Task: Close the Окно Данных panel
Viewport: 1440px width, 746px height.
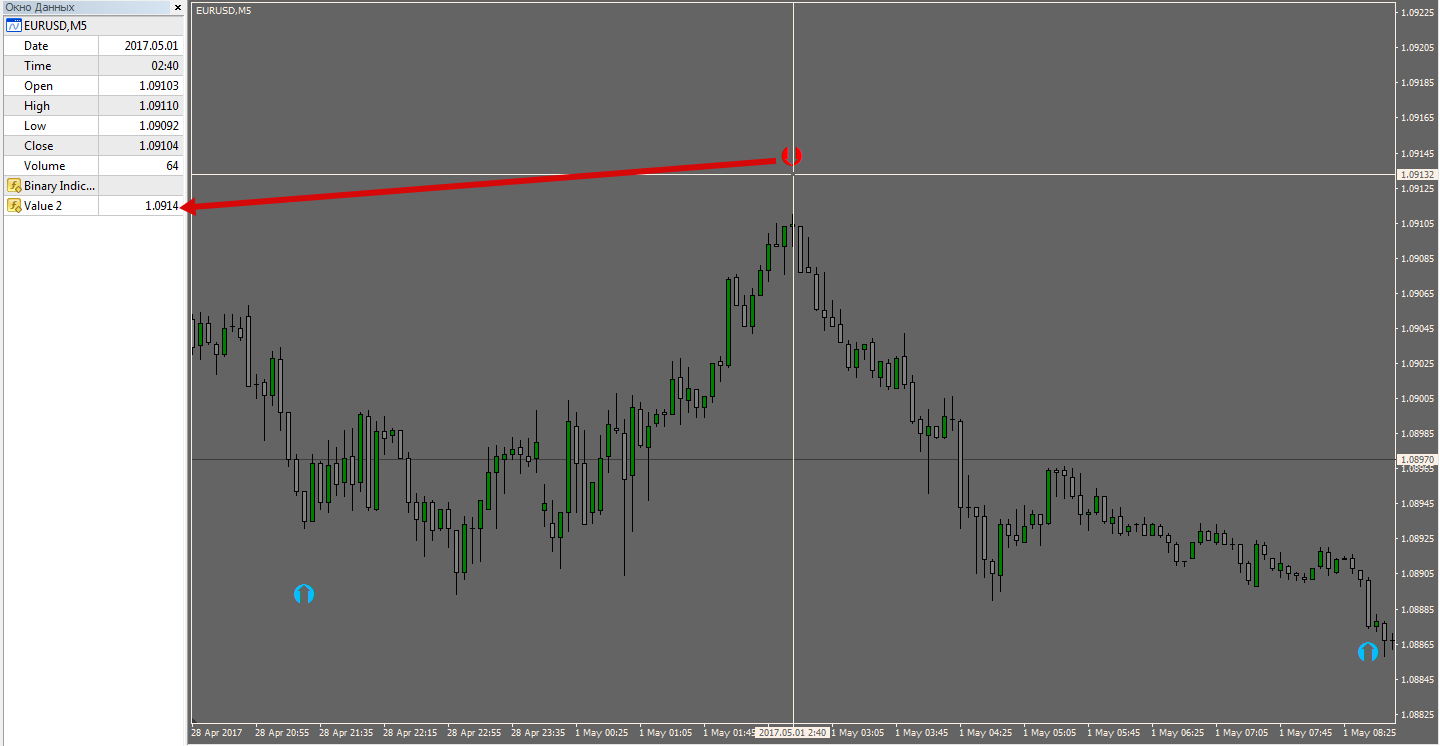Action: (177, 7)
